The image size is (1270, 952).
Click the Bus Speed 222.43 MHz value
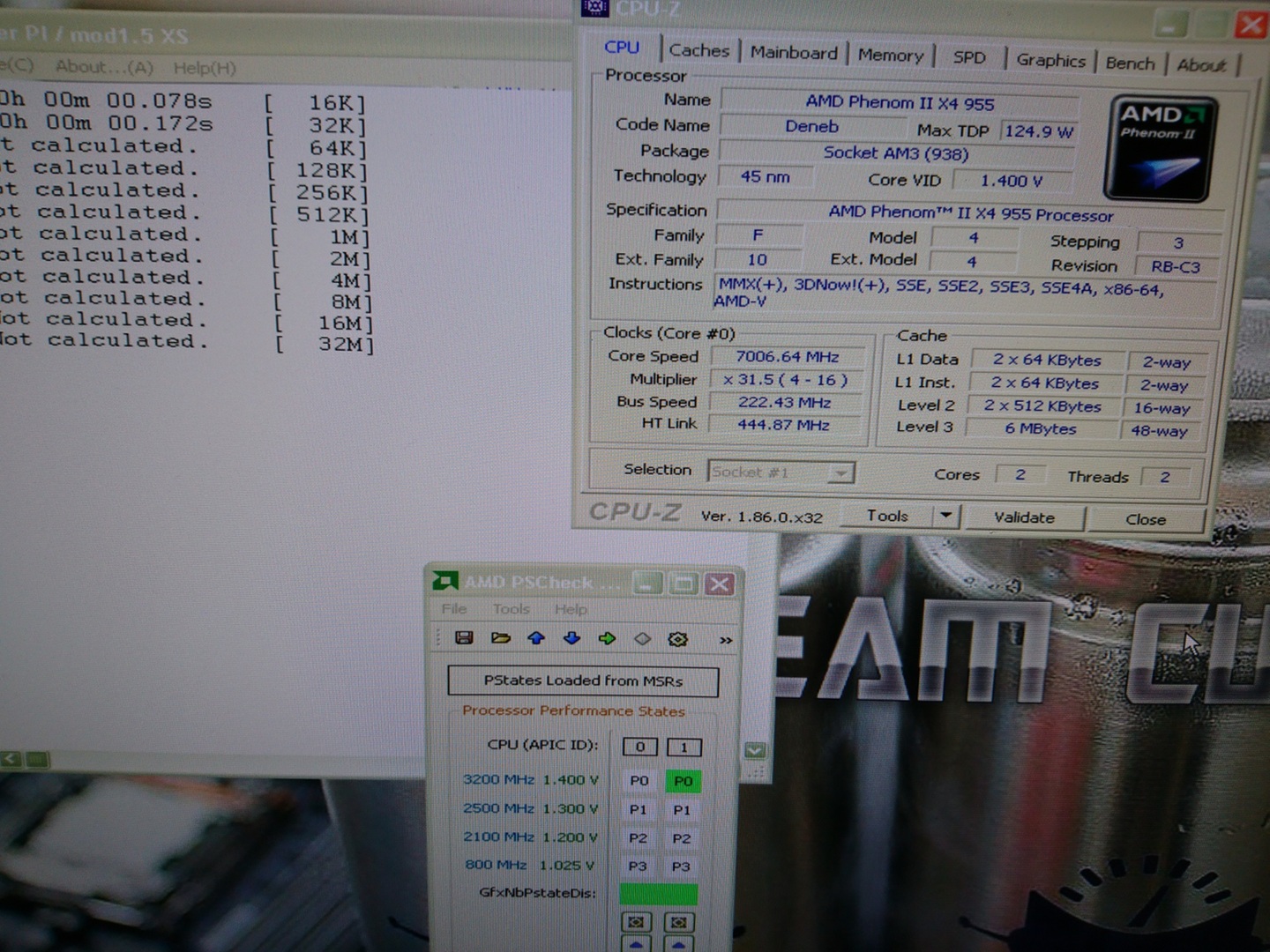[785, 403]
